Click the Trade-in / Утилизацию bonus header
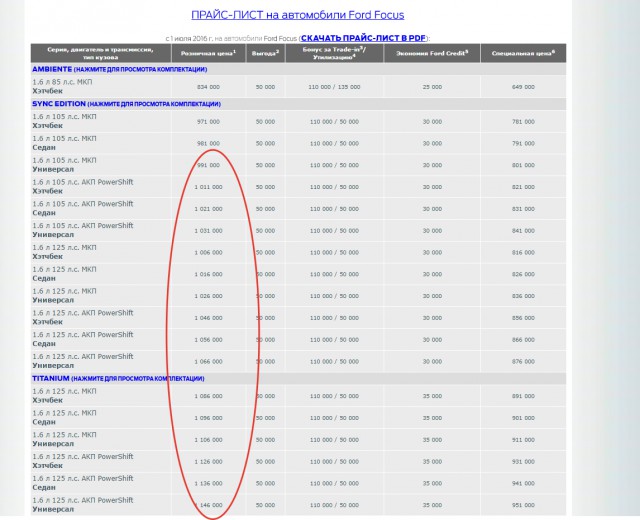The image size is (640, 520). click(x=334, y=53)
